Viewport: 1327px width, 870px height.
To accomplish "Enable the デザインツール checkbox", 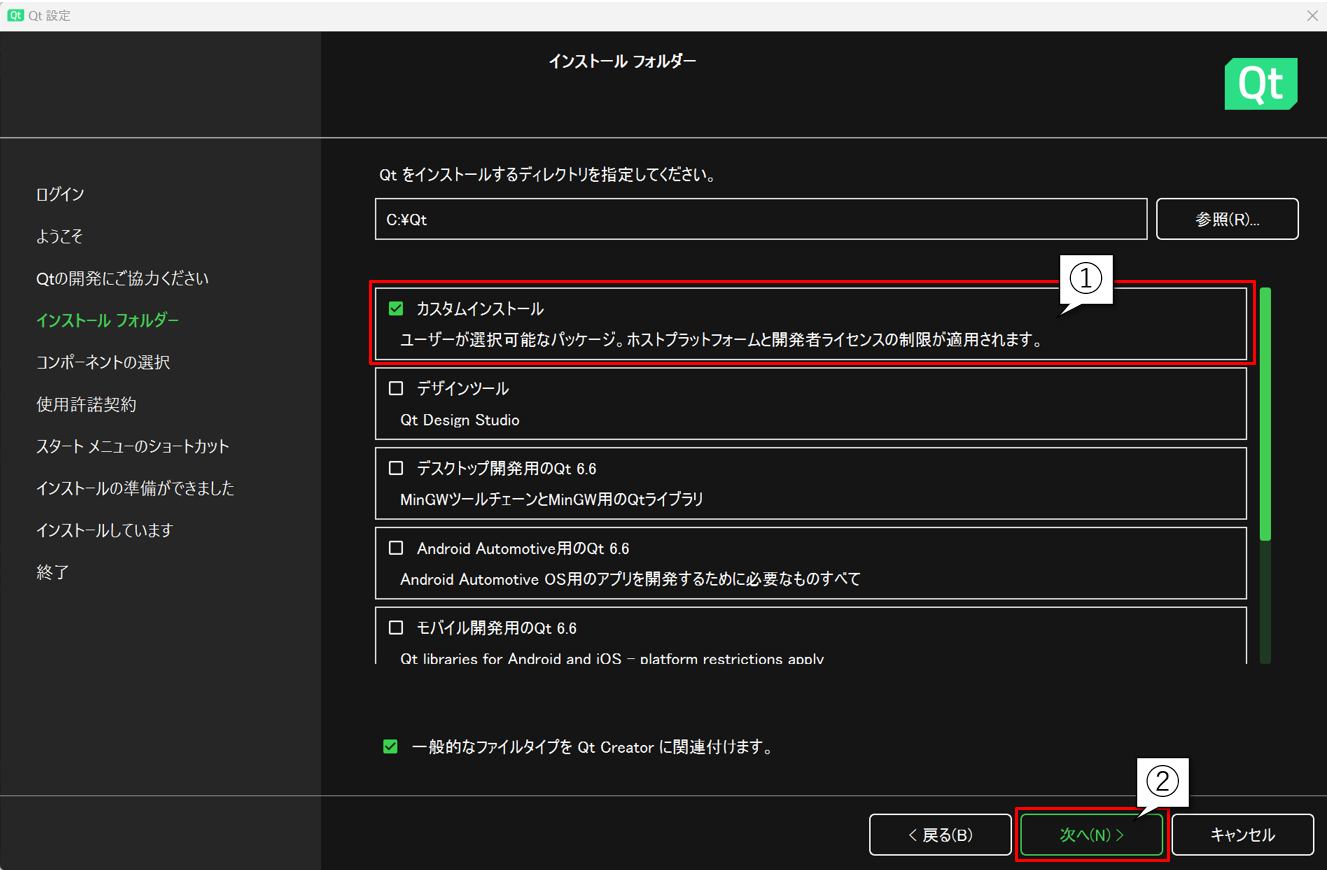I will pos(396,388).
